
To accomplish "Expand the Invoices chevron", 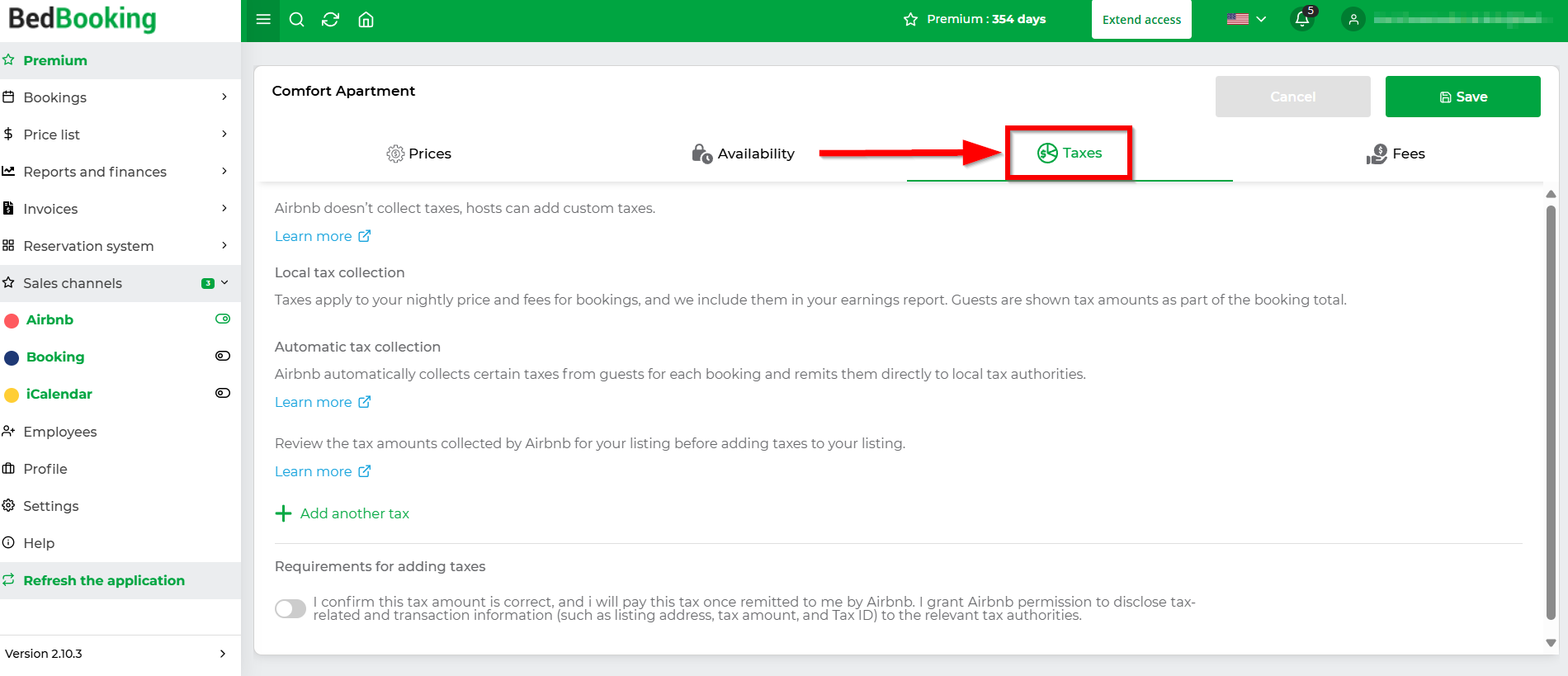I will click(224, 208).
